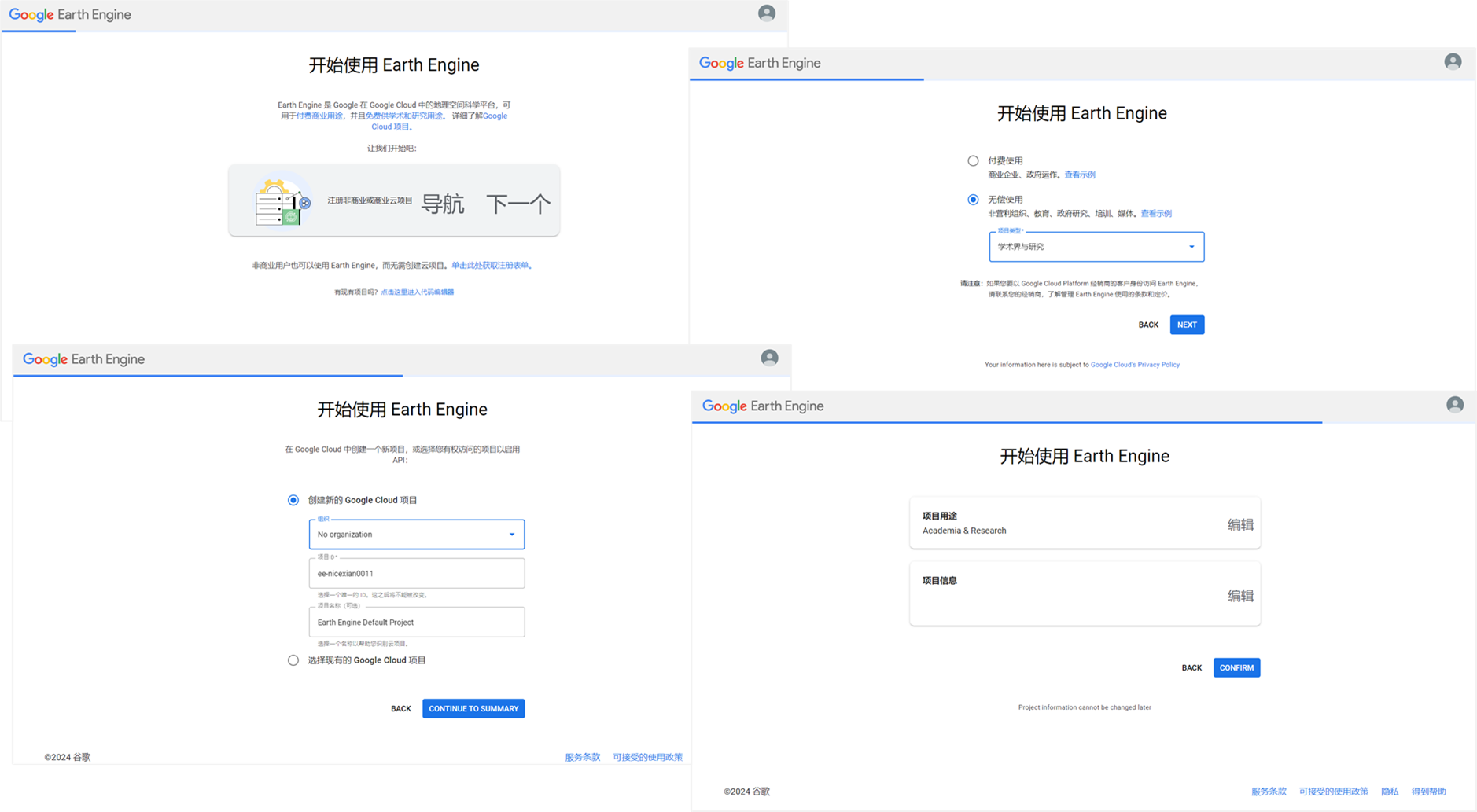Open account avatar in top-left window
Screen dimensions: 1477x812
coord(767,13)
